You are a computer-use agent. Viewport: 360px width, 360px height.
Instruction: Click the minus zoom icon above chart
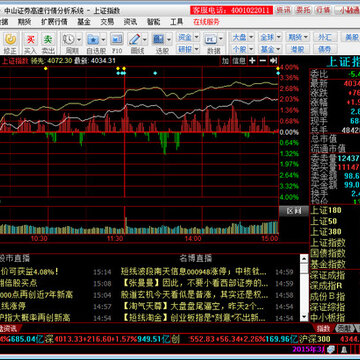click(x=263, y=61)
